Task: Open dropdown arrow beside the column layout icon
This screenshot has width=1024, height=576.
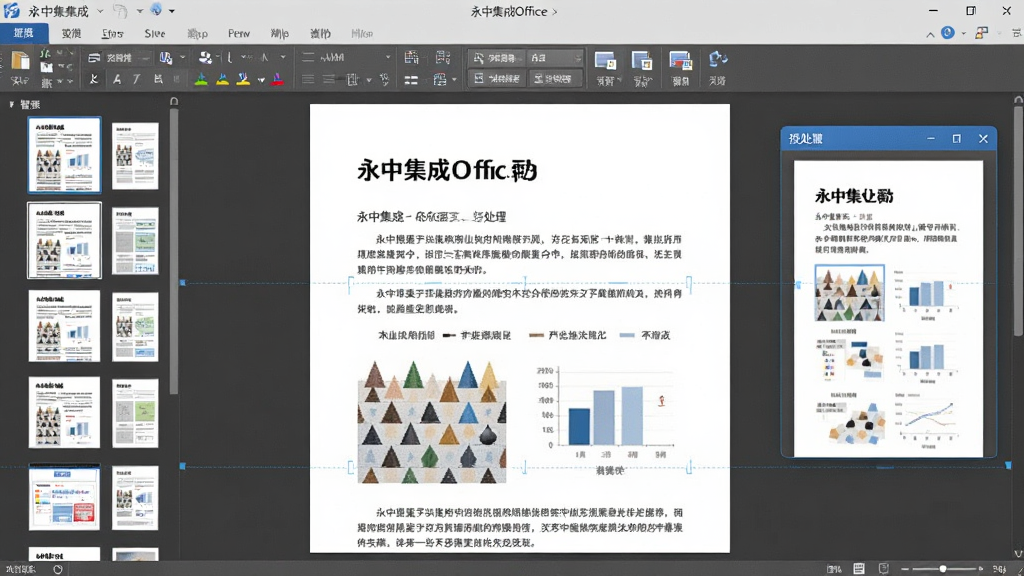Action: pyautogui.click(x=368, y=80)
